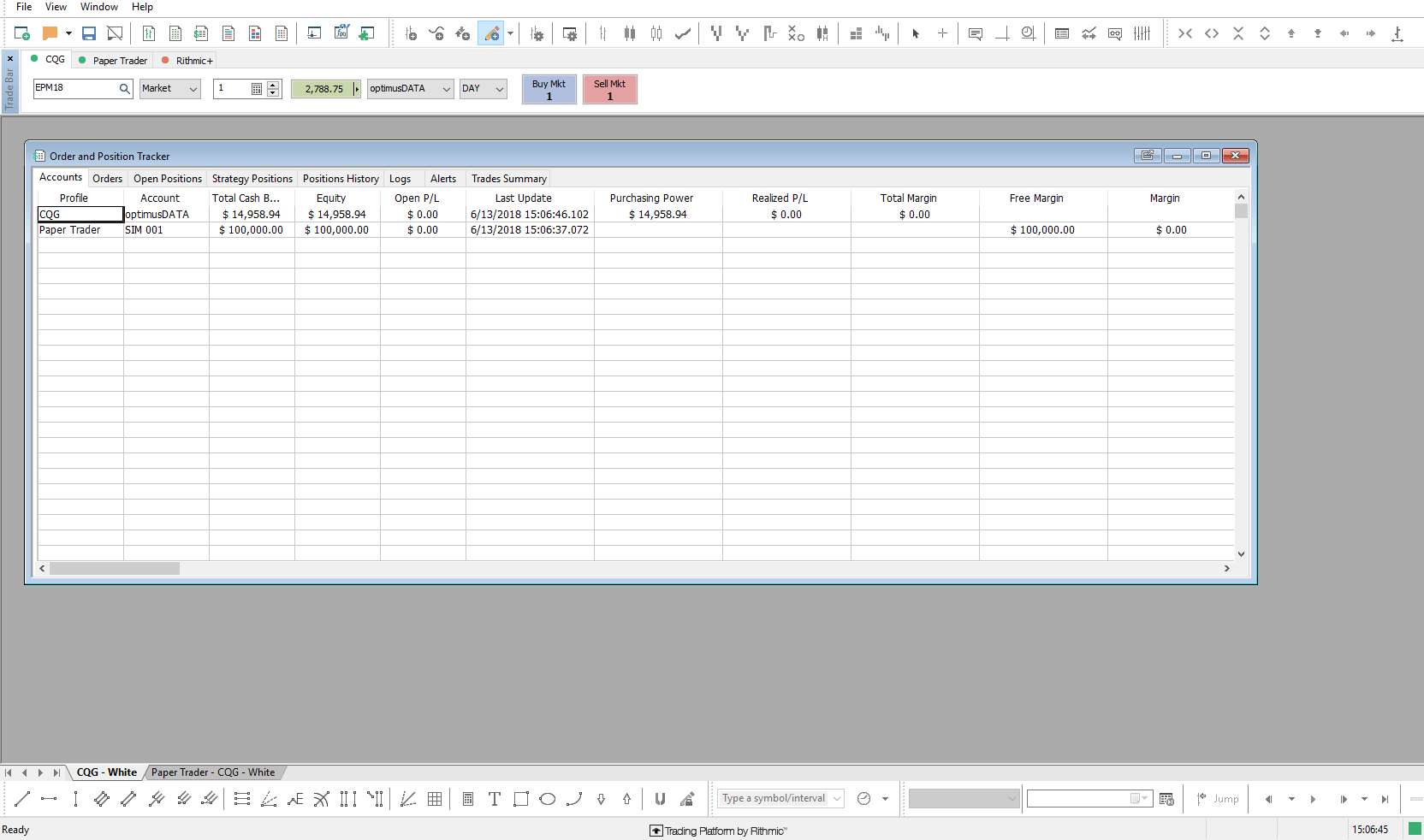Click the glasses preview icon in top toolbar
1424x840 pixels.
[1115, 33]
